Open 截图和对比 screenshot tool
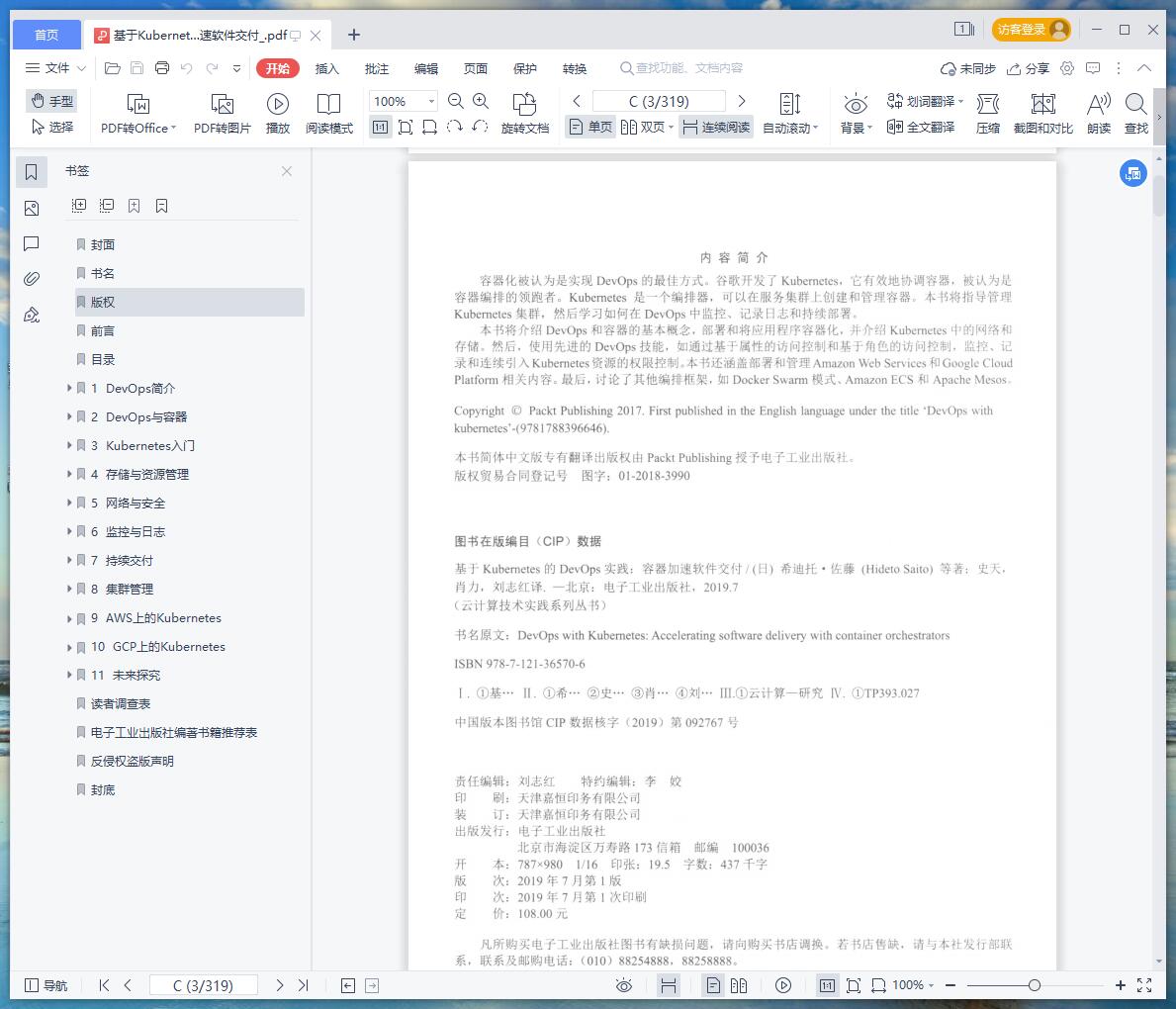 pos(1043,114)
